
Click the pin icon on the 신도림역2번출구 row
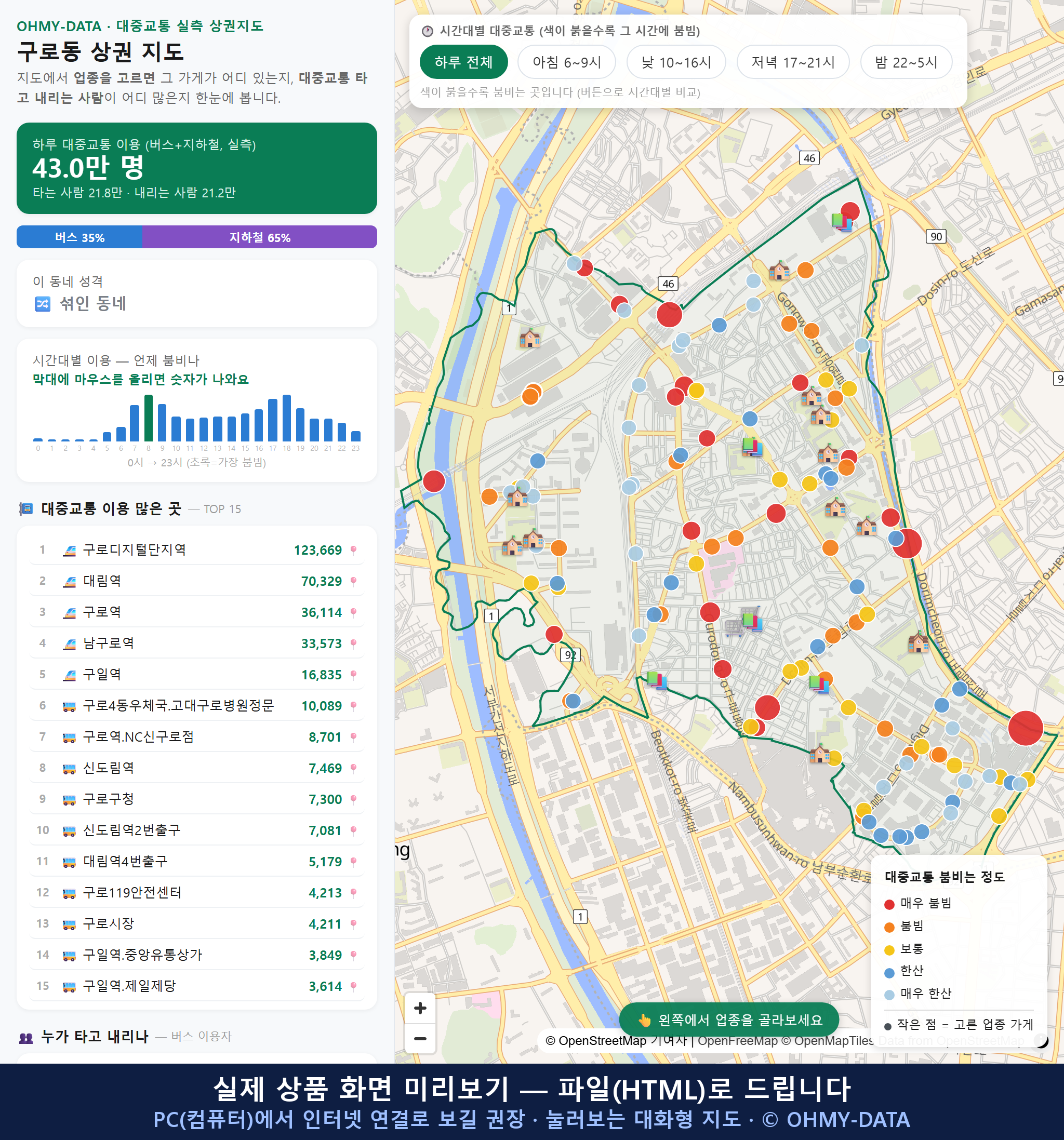click(353, 830)
